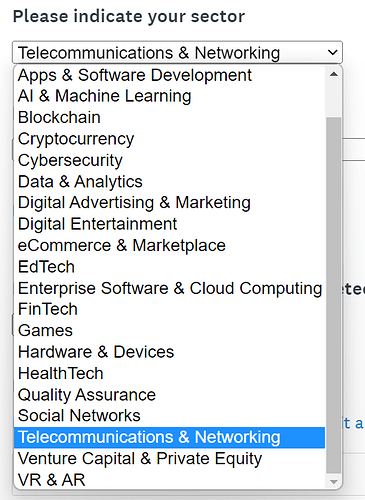Pick Cryptocurrency in the sector list
Image resolution: width=365 pixels, height=500 pixels.
169,139
